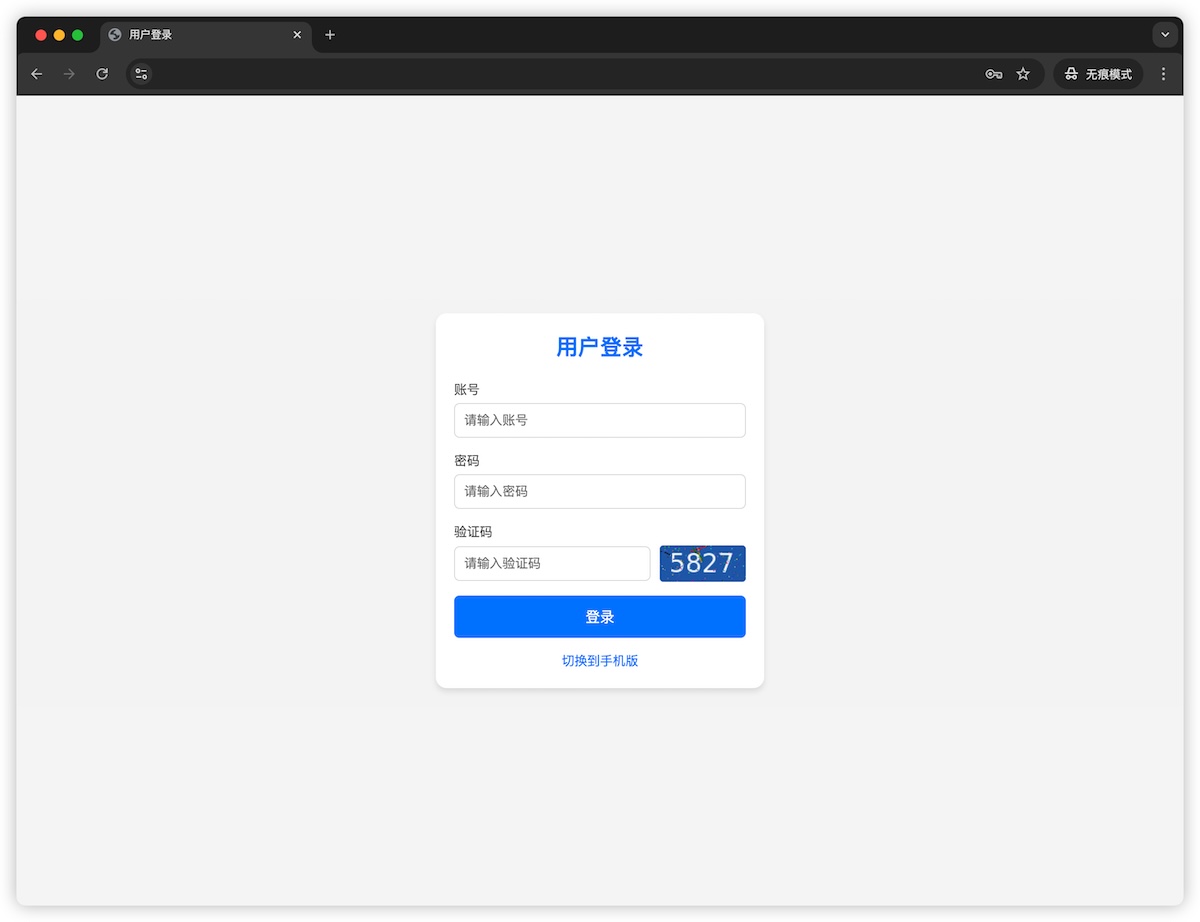The image size is (1200, 922).
Task: Open the password manager key icon
Action: click(x=993, y=73)
